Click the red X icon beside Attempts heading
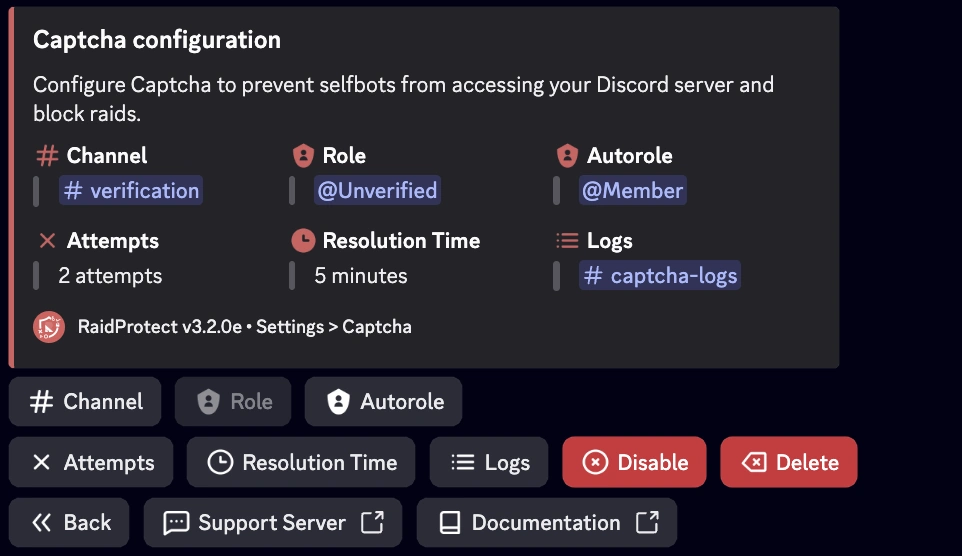Viewport: 962px width, 556px height. (47, 241)
